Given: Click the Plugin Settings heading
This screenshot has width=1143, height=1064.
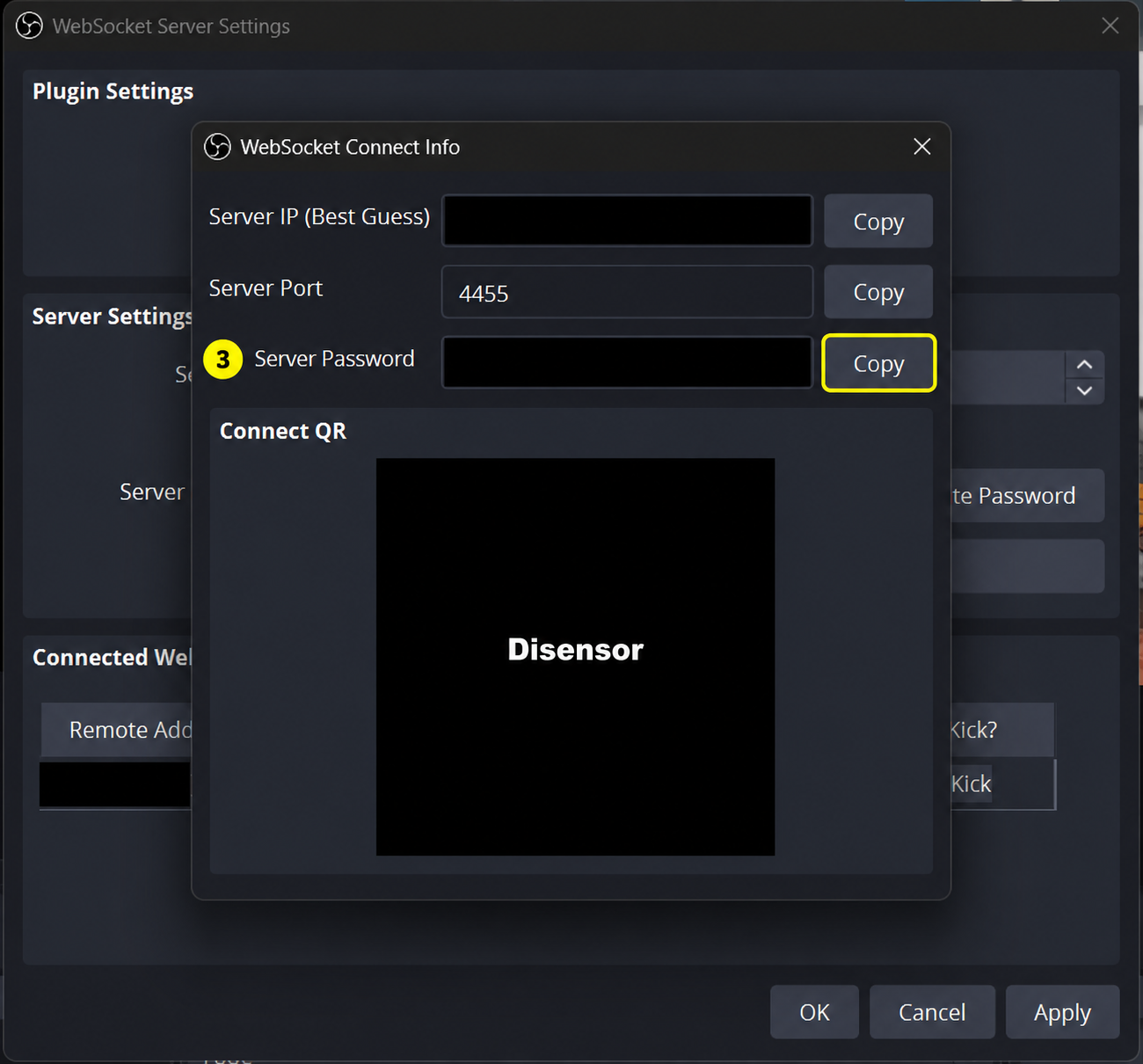Looking at the screenshot, I should [113, 91].
